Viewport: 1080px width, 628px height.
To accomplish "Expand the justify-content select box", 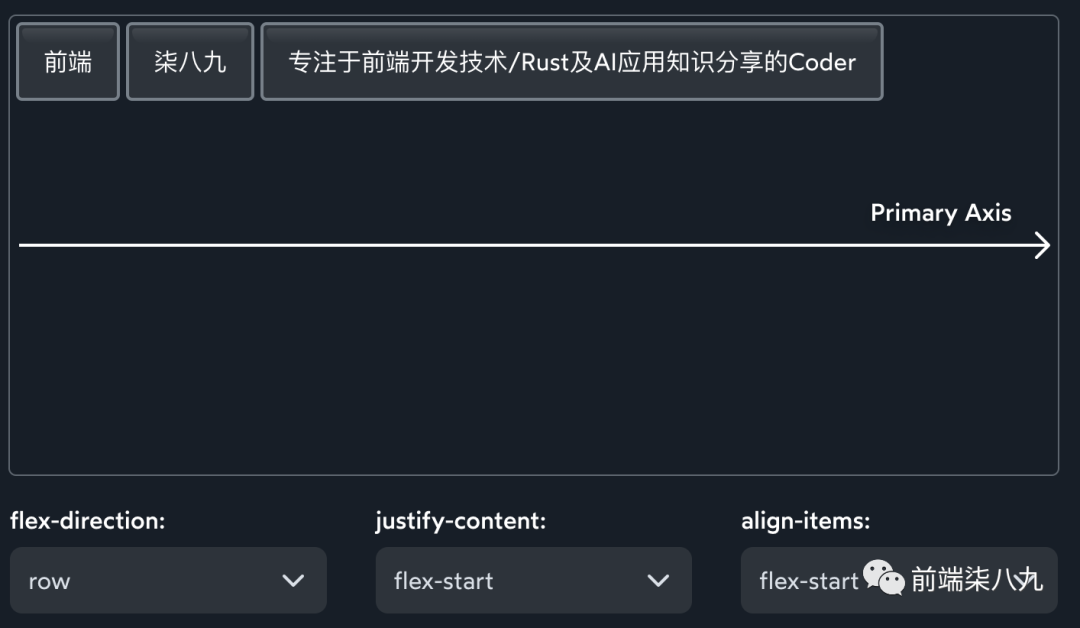I will tap(533, 580).
